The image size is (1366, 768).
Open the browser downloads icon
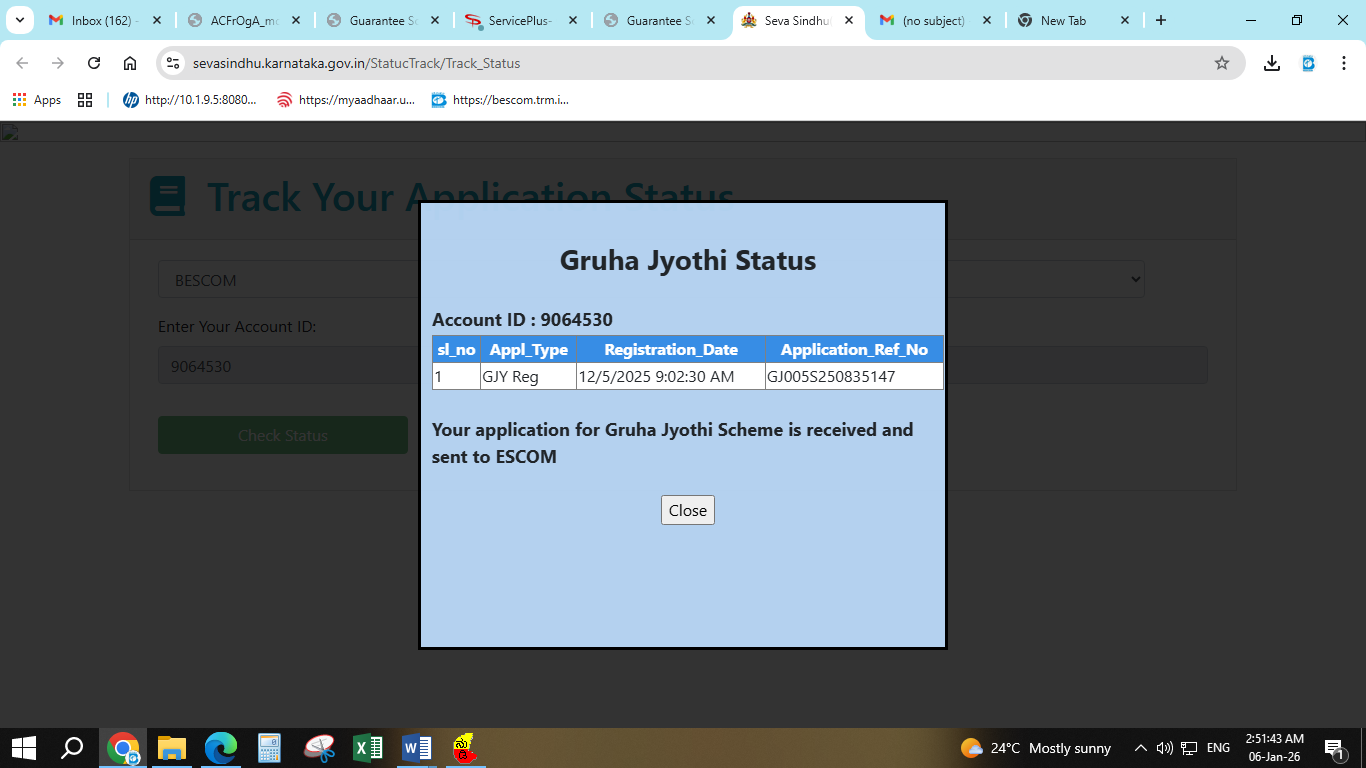click(x=1272, y=63)
